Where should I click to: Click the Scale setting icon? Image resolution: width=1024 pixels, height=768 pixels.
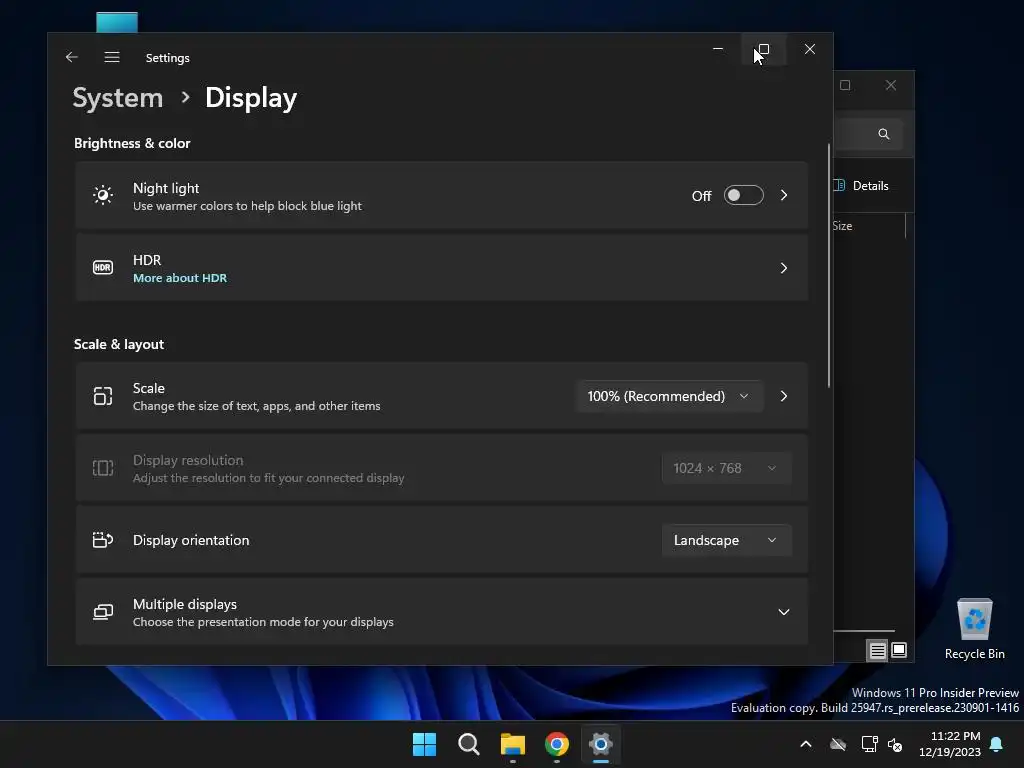(x=103, y=396)
